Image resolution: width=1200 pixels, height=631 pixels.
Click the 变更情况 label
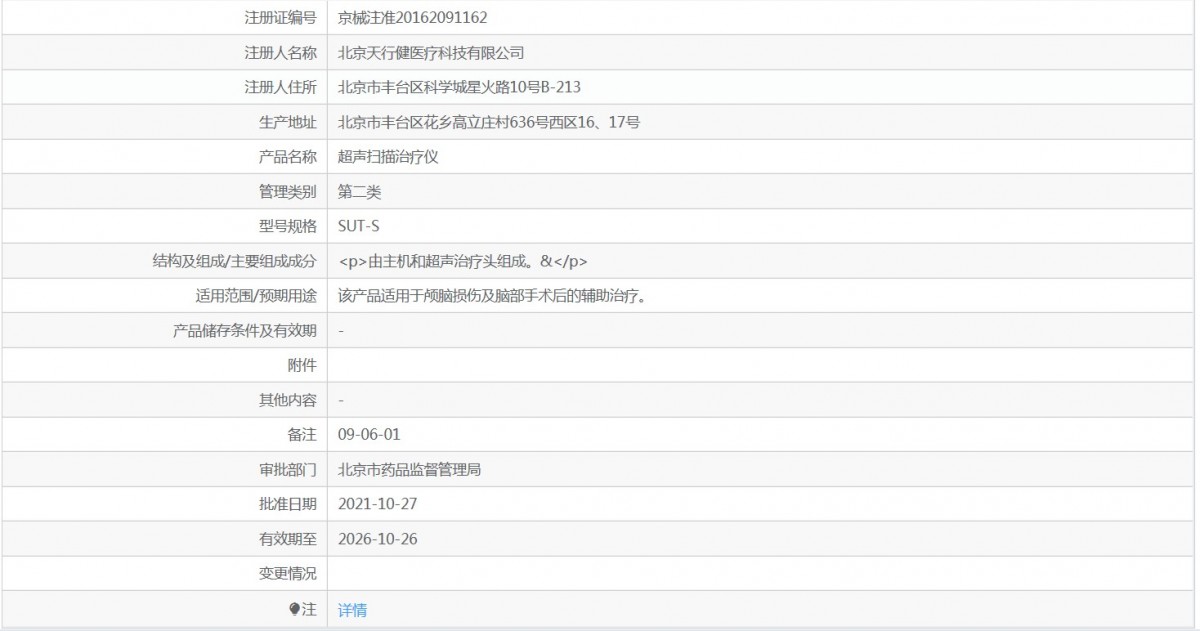coord(287,574)
